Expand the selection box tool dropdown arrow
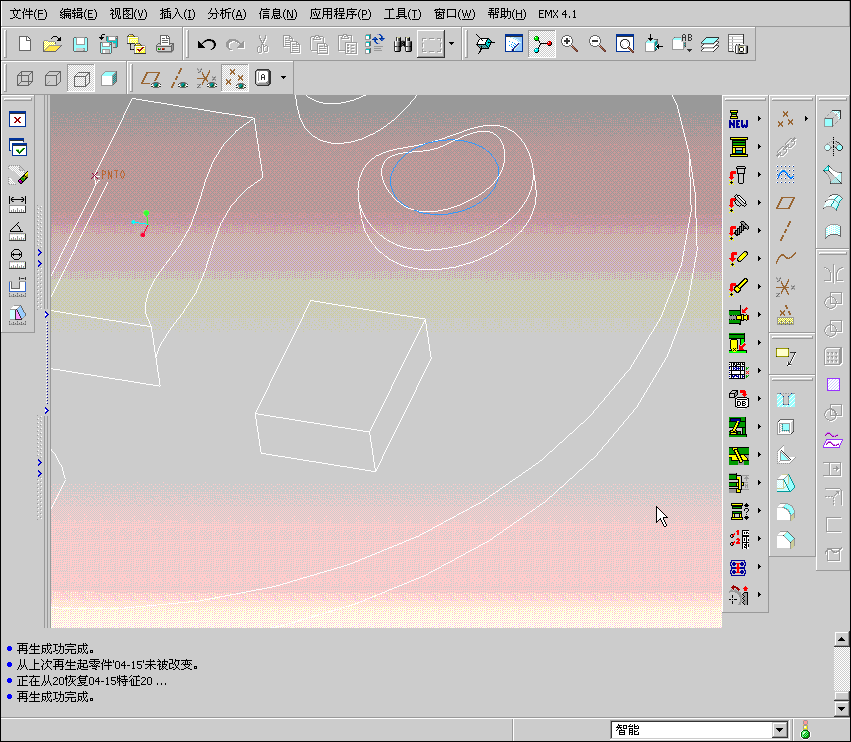This screenshot has width=851, height=742. tap(451, 44)
